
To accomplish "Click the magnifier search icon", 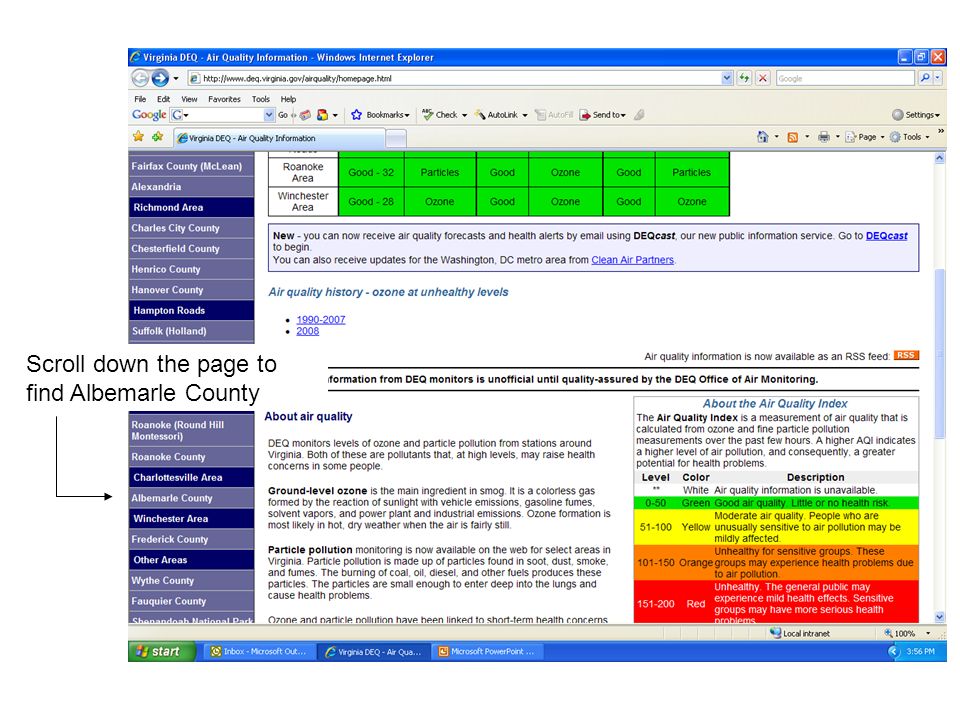I will pyautogui.click(x=924, y=78).
